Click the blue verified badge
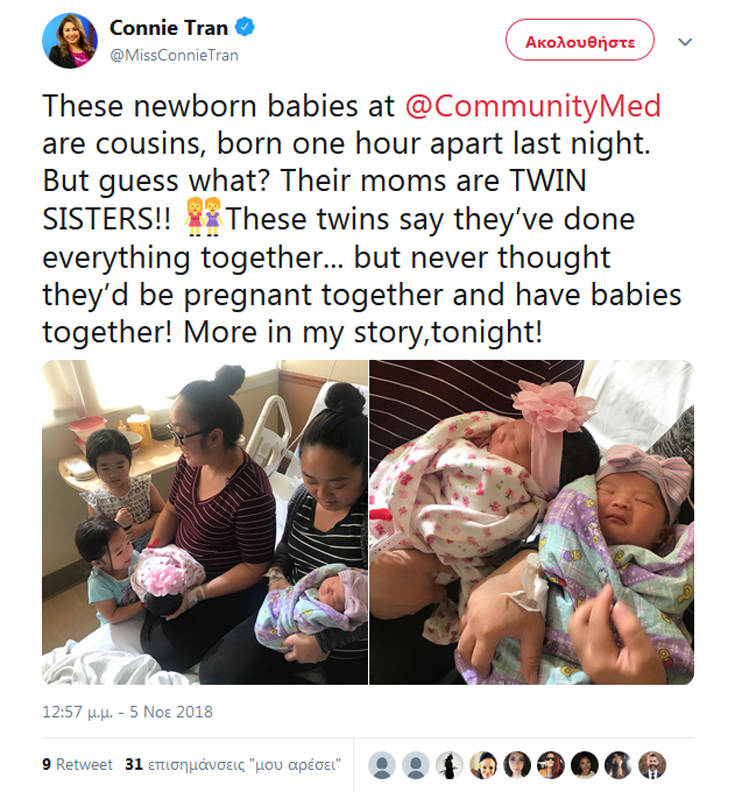The height and width of the screenshot is (792, 735). pos(245,27)
